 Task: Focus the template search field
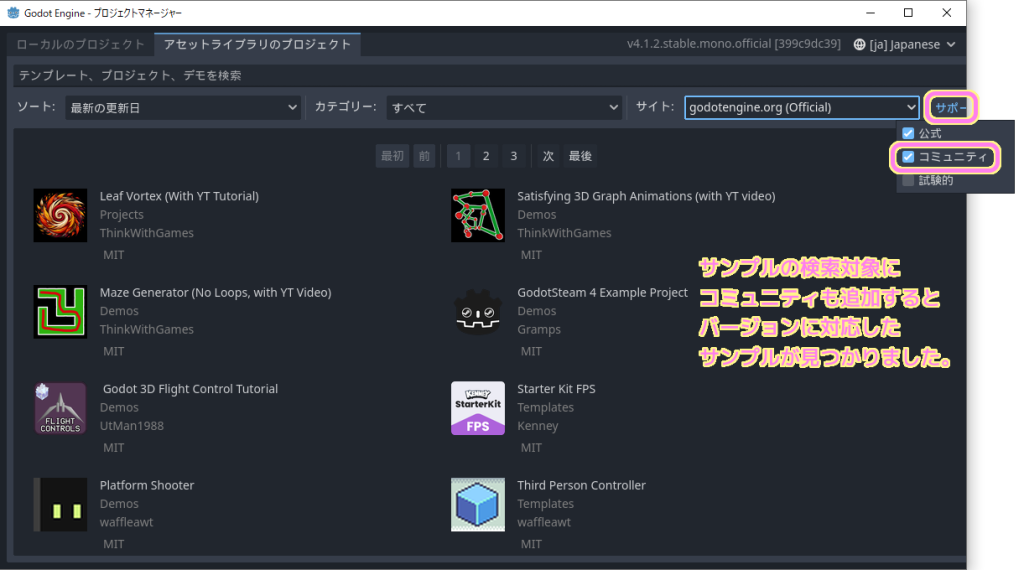[489, 76]
